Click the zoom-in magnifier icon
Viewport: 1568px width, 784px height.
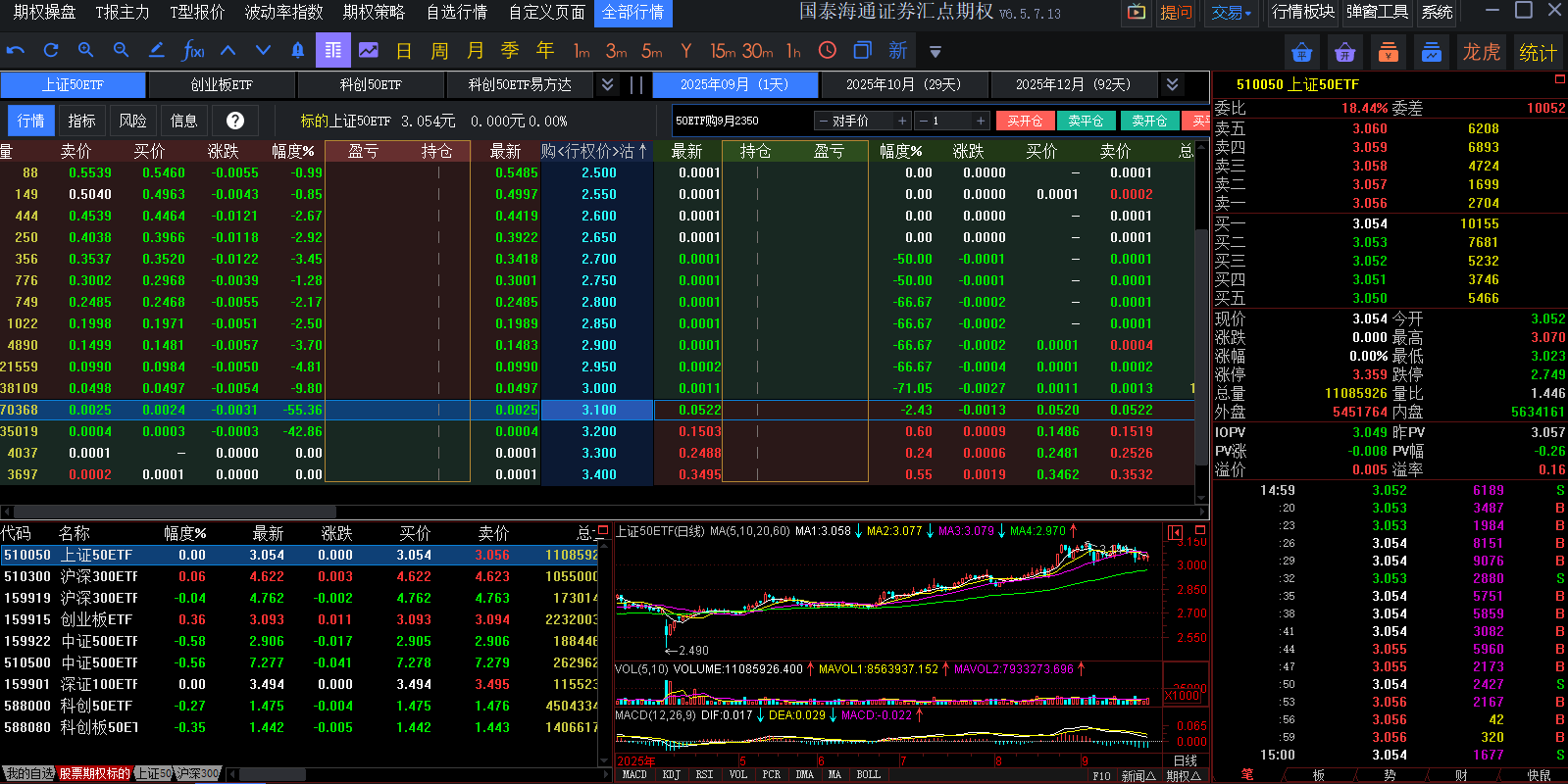point(86,50)
